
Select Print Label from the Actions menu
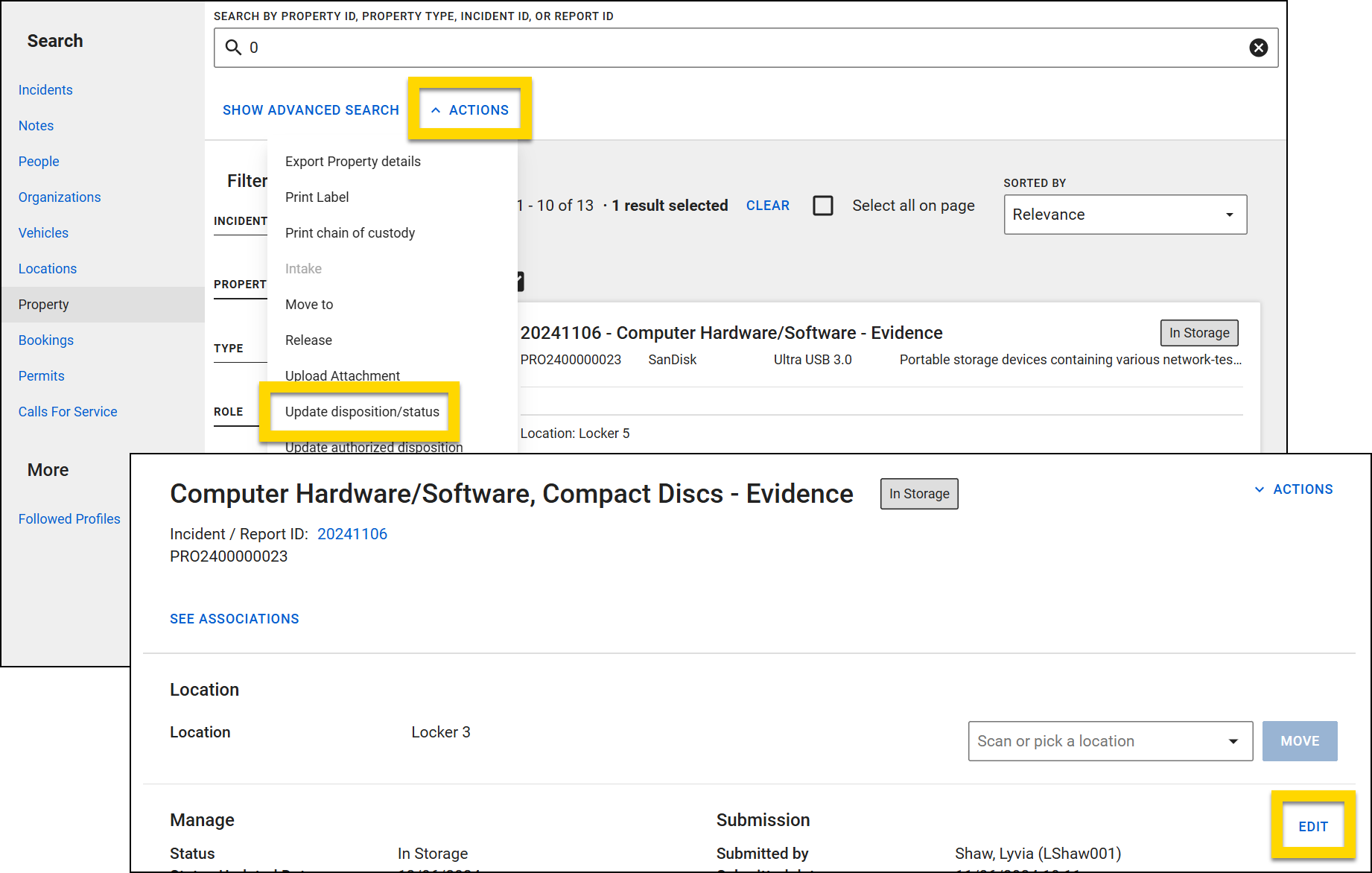coord(317,197)
